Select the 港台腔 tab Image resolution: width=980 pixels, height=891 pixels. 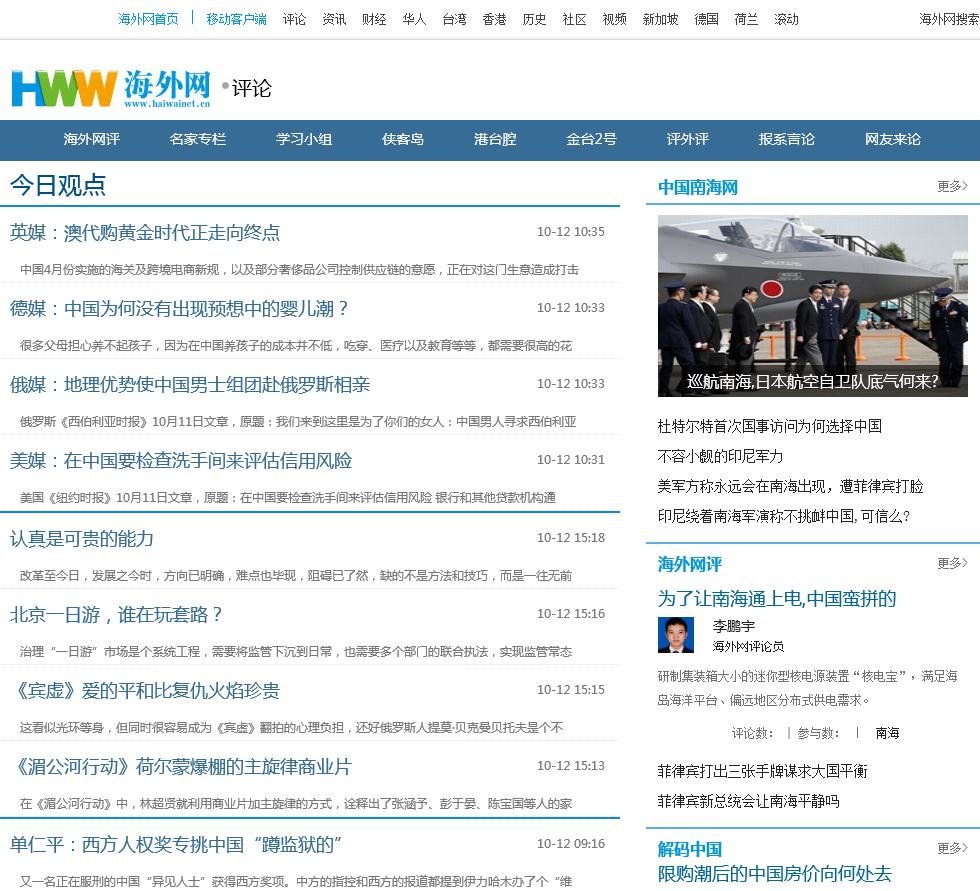[x=496, y=139]
